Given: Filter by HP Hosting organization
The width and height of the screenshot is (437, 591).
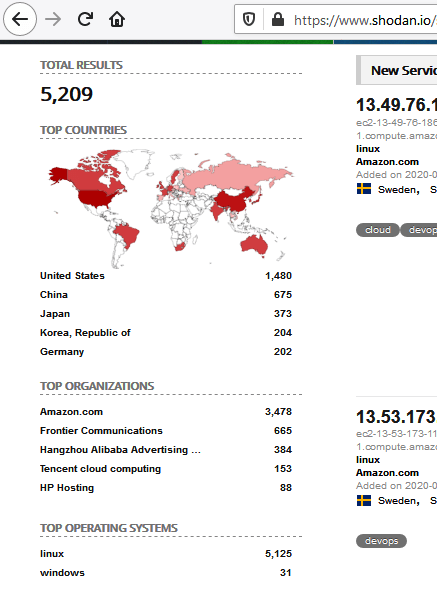Looking at the screenshot, I should [x=67, y=488].
